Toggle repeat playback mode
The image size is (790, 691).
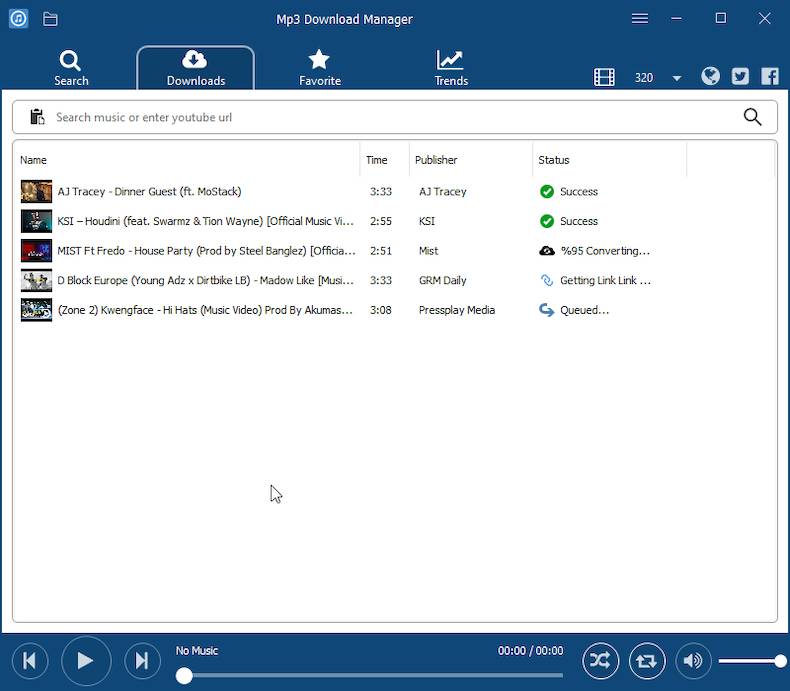tap(647, 660)
